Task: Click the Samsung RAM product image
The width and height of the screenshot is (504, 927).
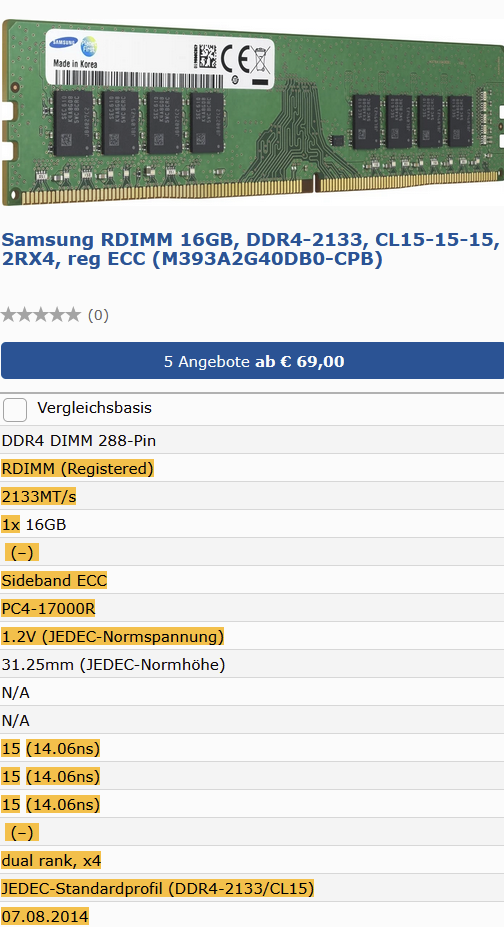Action: 252,112
